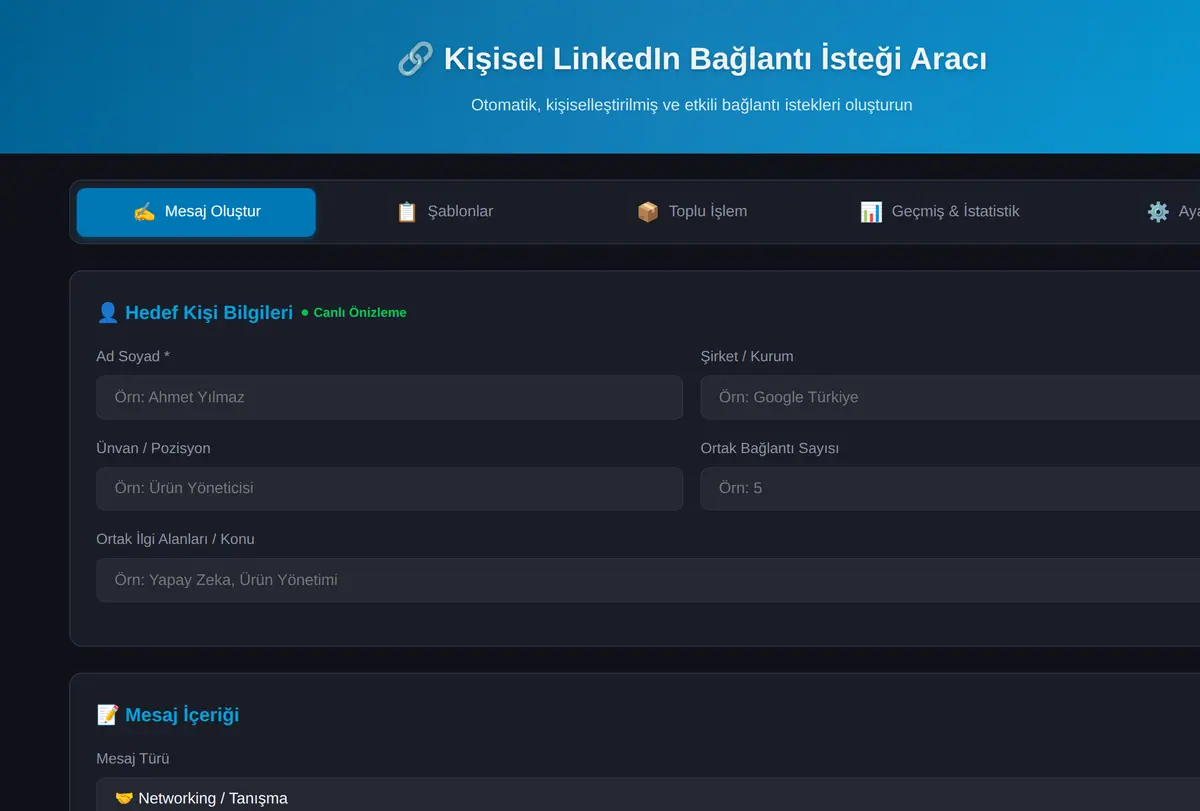The height and width of the screenshot is (811, 1200).
Task: Click the memo icon beside Mesaj İçeriği
Action: pos(108,715)
